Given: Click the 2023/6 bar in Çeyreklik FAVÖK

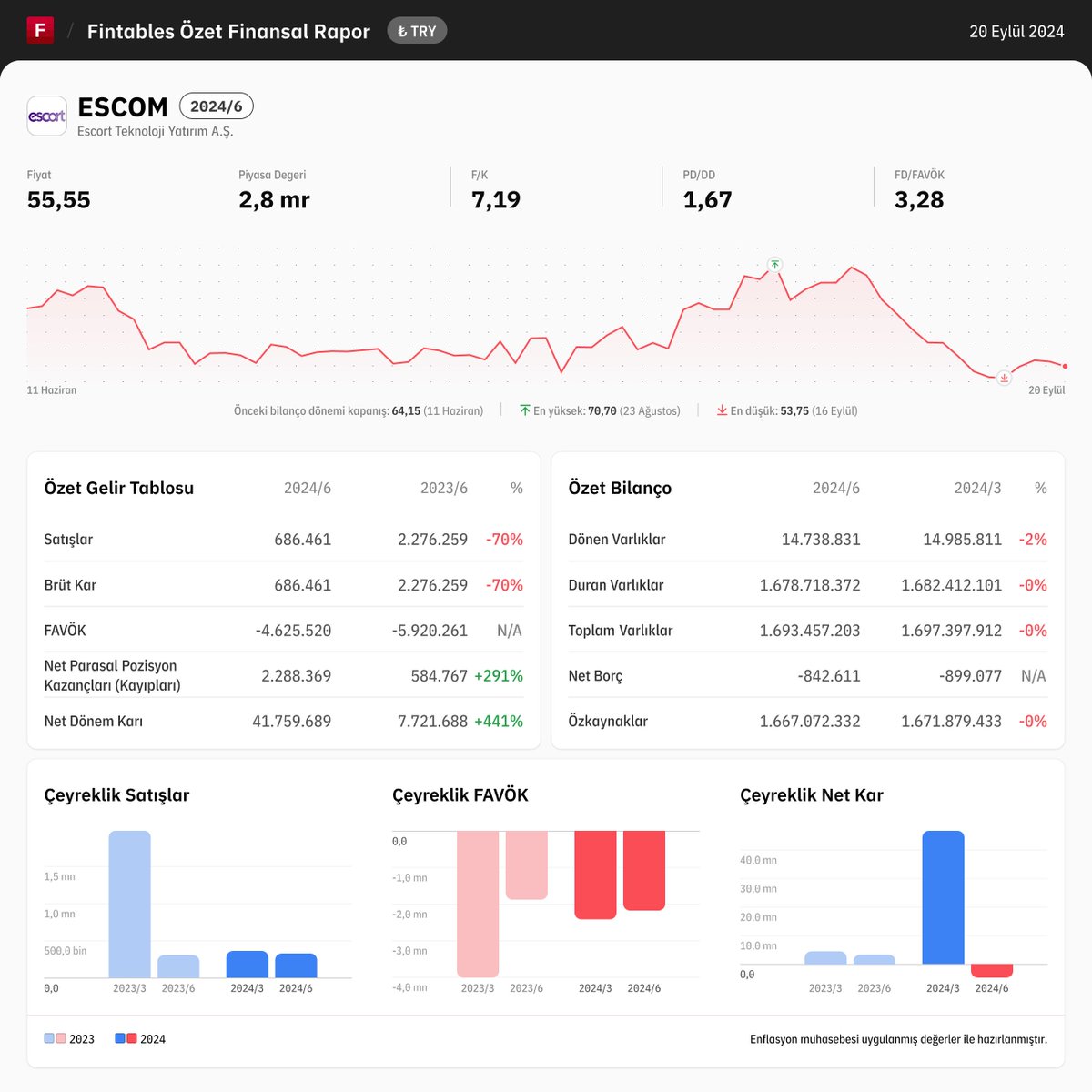Looking at the screenshot, I should tap(527, 865).
